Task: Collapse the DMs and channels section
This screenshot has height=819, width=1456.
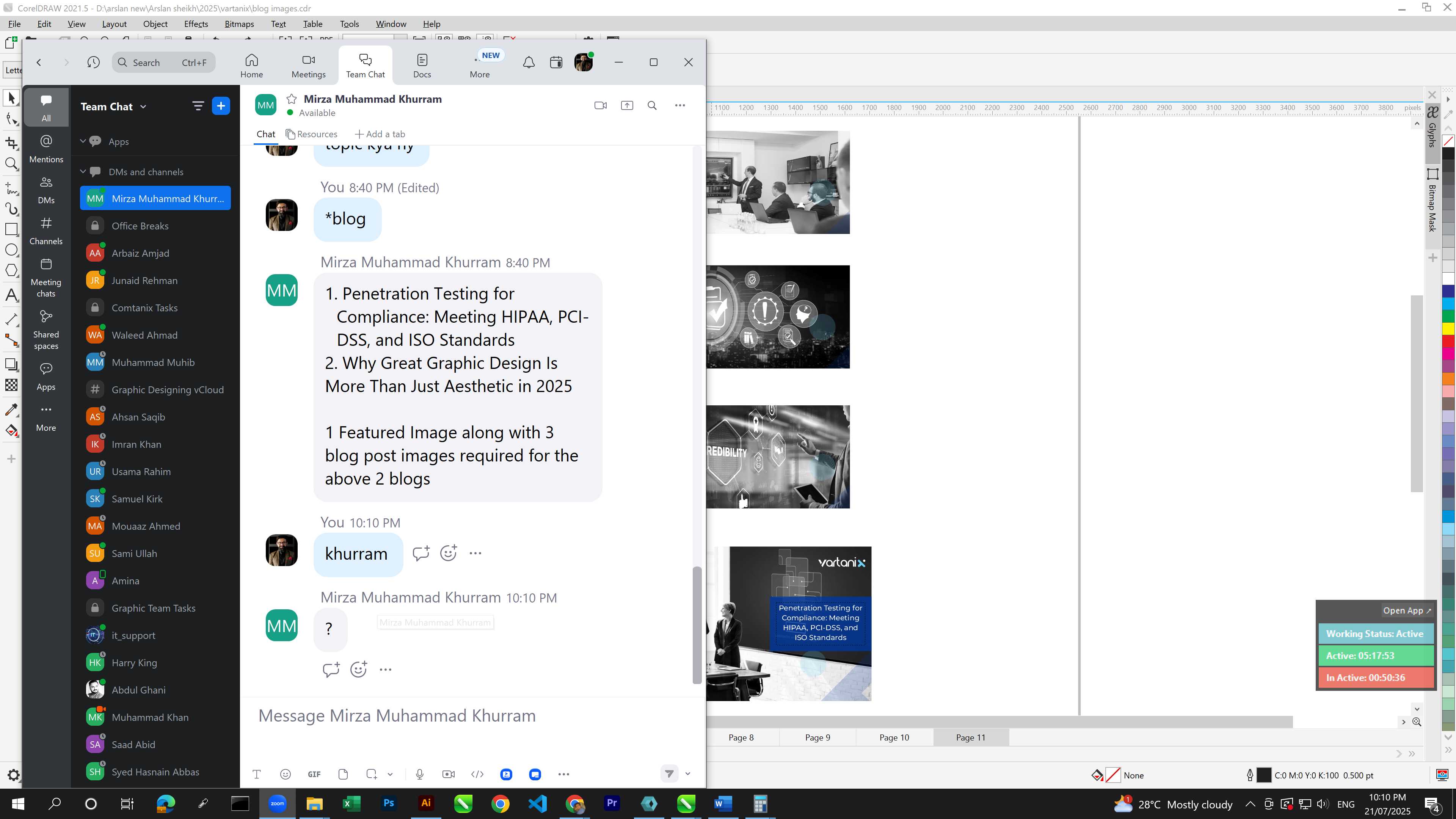Action: [83, 171]
